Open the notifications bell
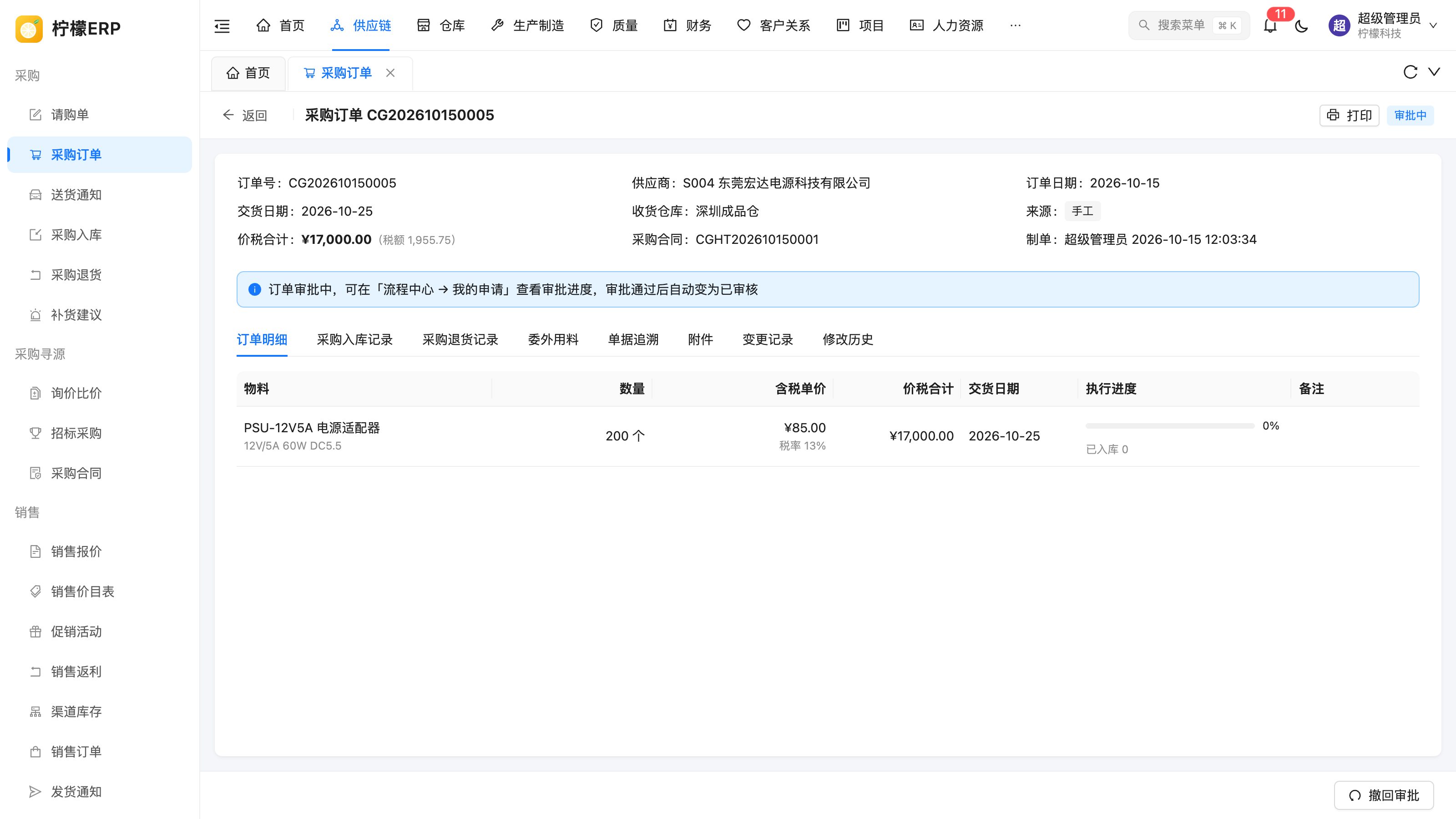Viewport: 1456px width, 819px height. [x=1270, y=25]
